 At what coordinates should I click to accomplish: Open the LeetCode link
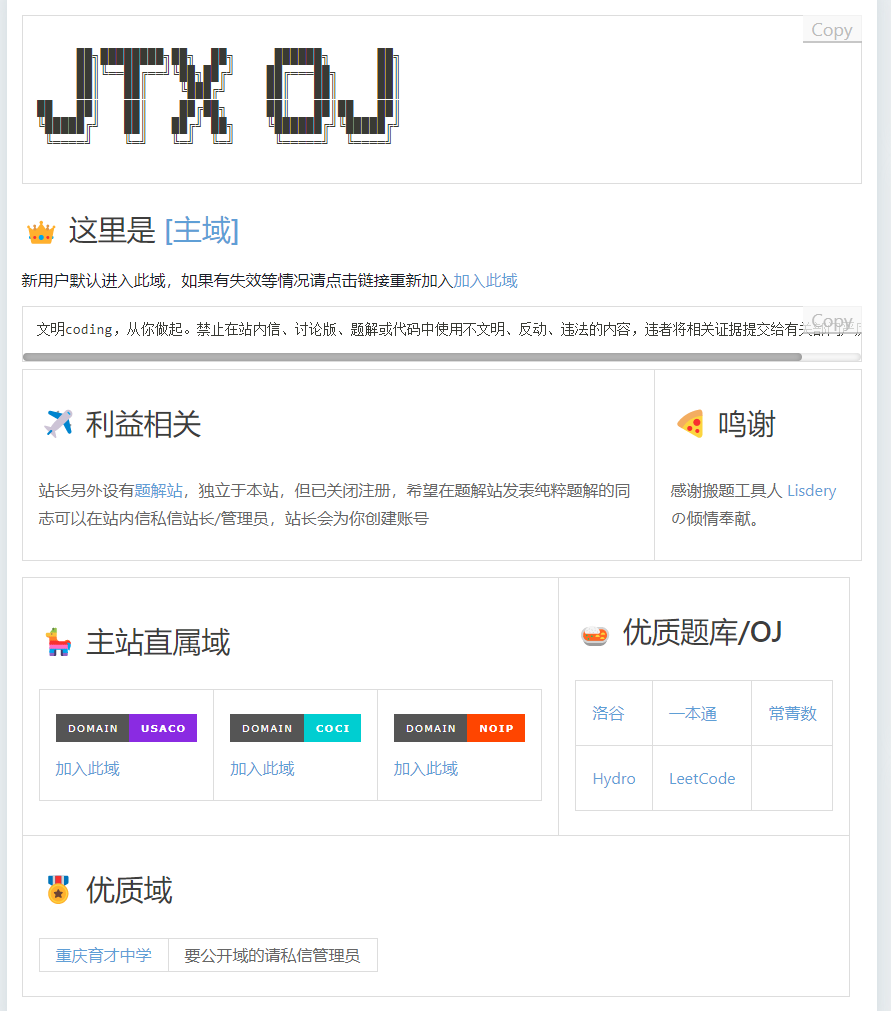(x=701, y=778)
